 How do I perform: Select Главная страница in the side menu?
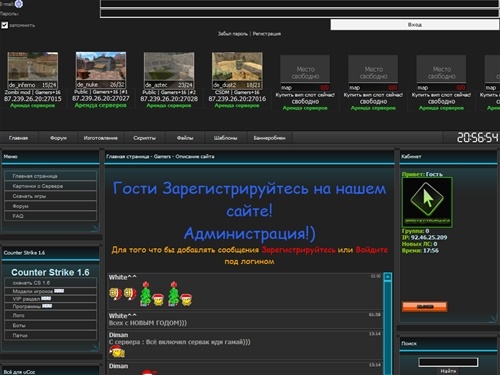click(51, 176)
